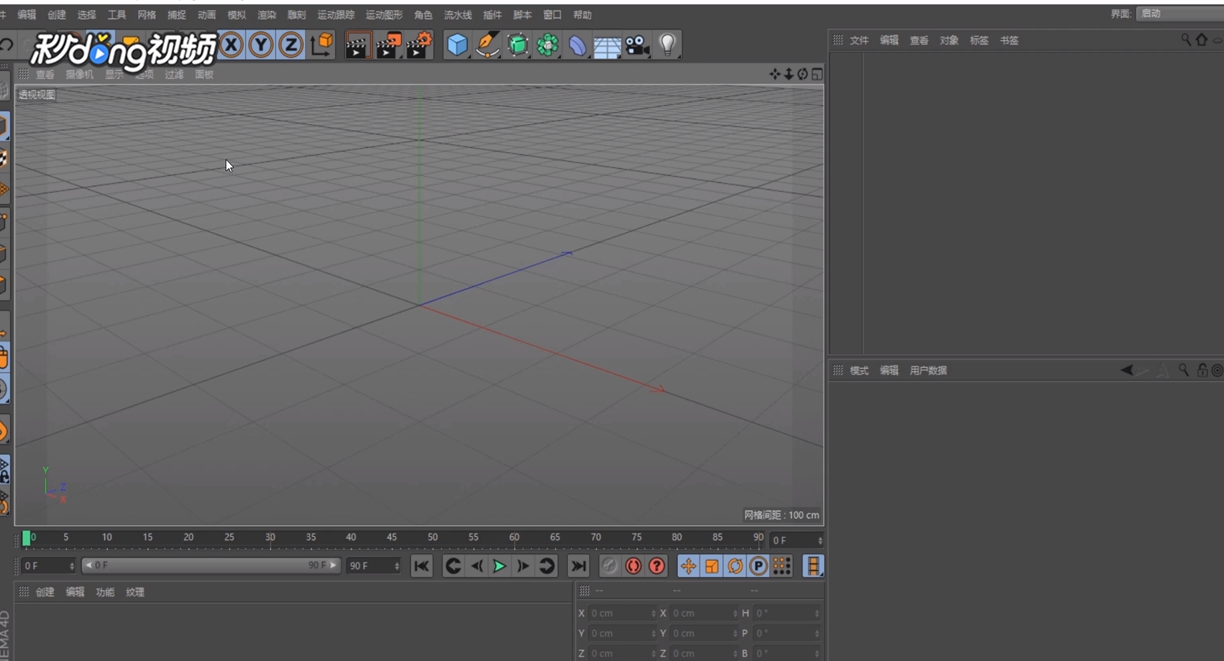Click the viewport zoom camera arrow icon
Viewport: 1224px width, 661px height.
[x=788, y=74]
